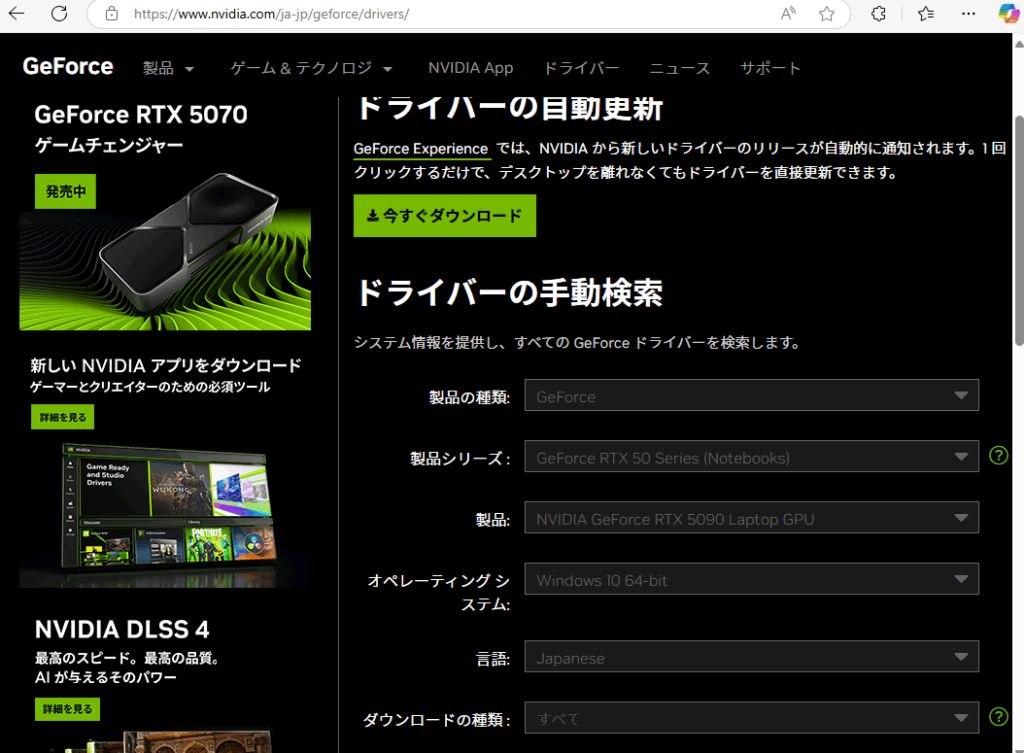
Task: Click the NVIDIA DLSS 4 heading
Action: (122, 630)
